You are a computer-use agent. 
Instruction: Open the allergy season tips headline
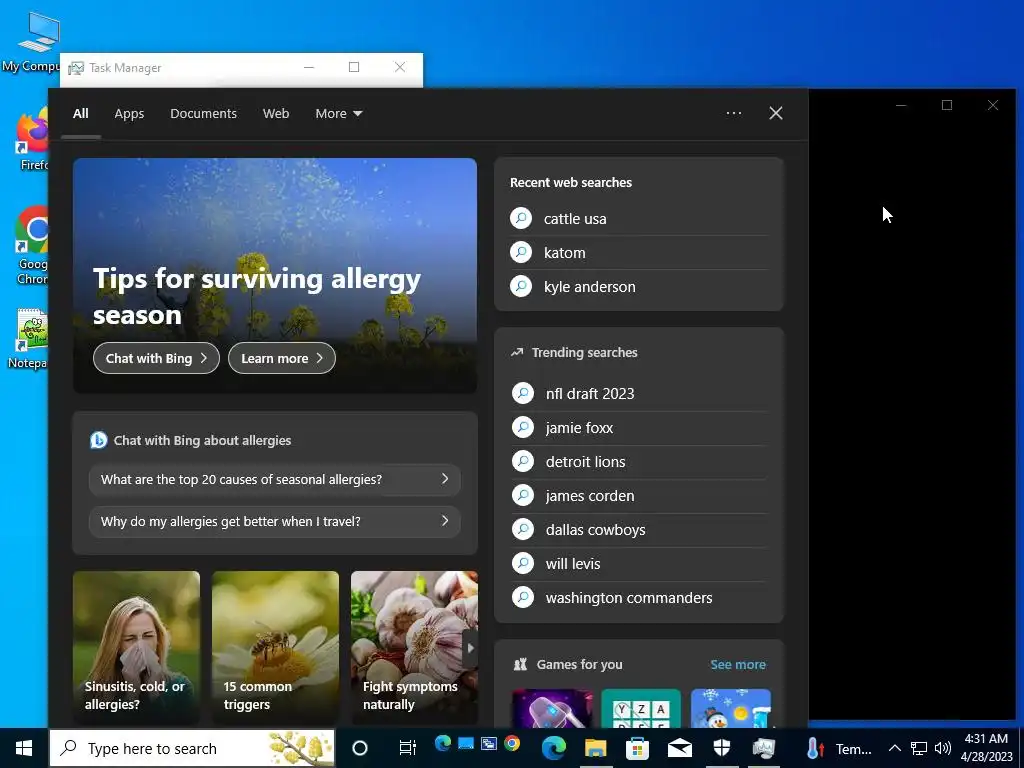point(257,296)
